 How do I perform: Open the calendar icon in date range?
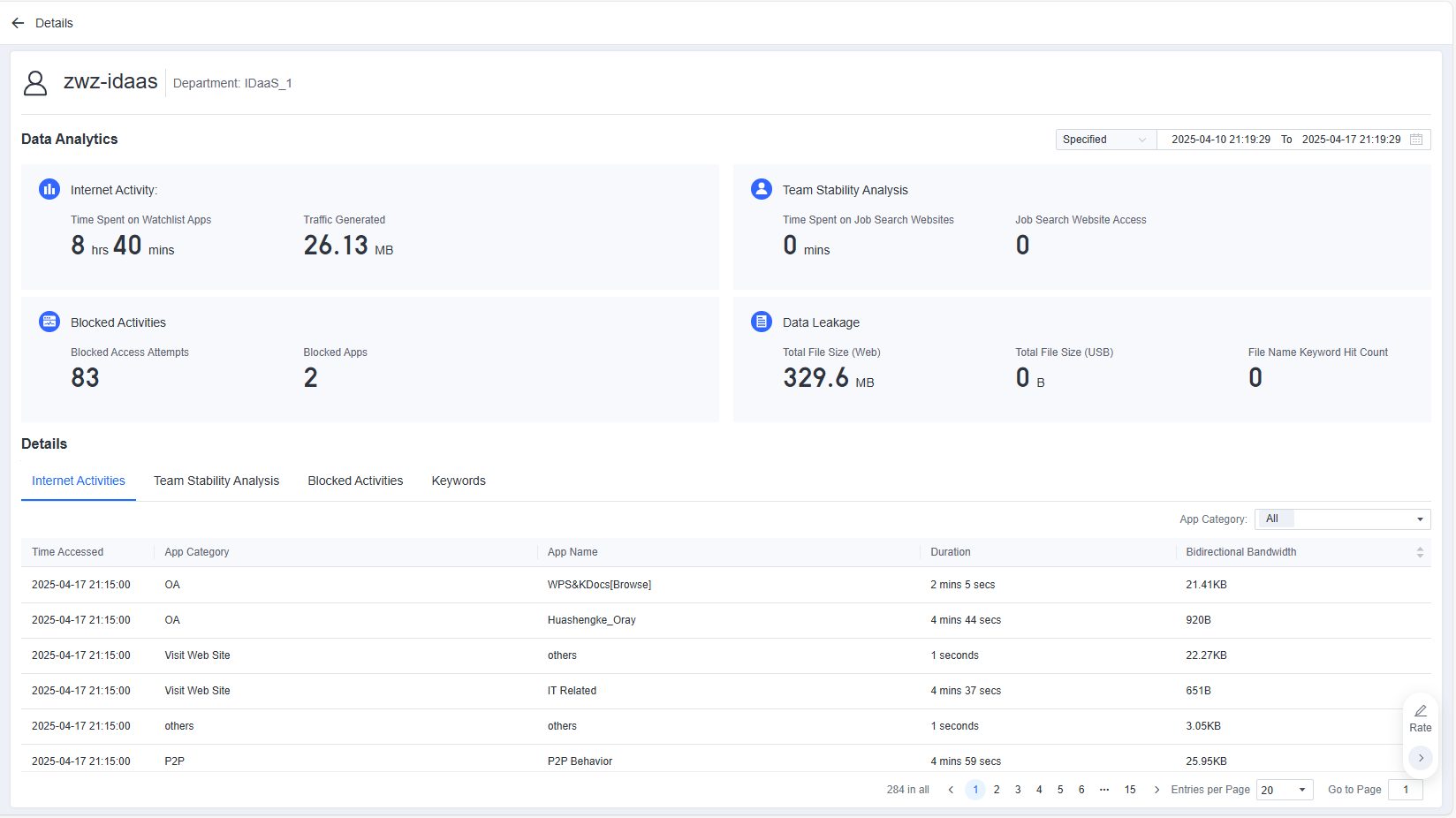click(1416, 140)
